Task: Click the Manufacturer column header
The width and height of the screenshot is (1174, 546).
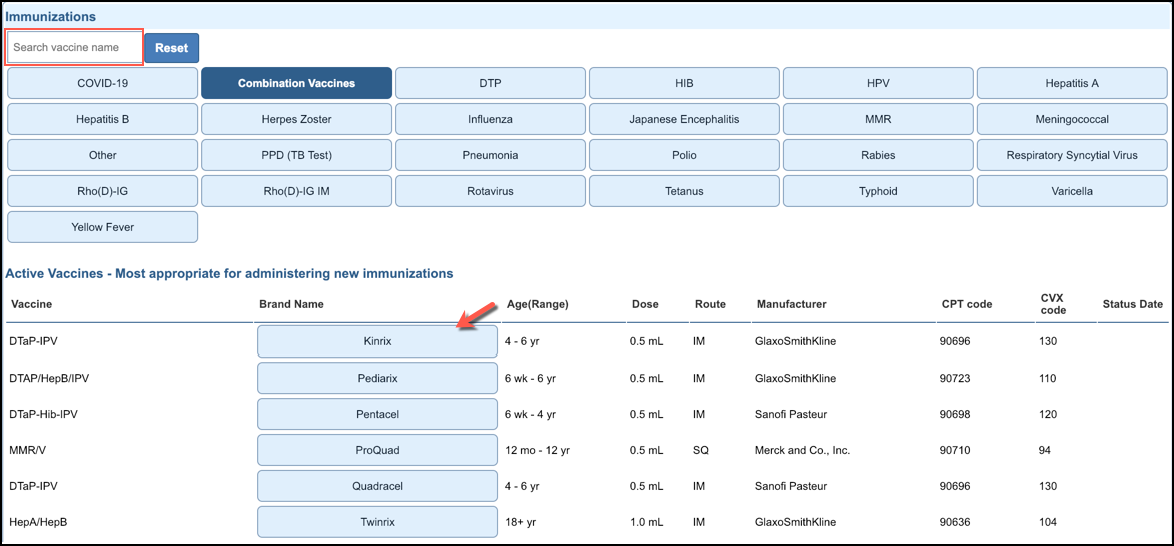Action: (791, 304)
